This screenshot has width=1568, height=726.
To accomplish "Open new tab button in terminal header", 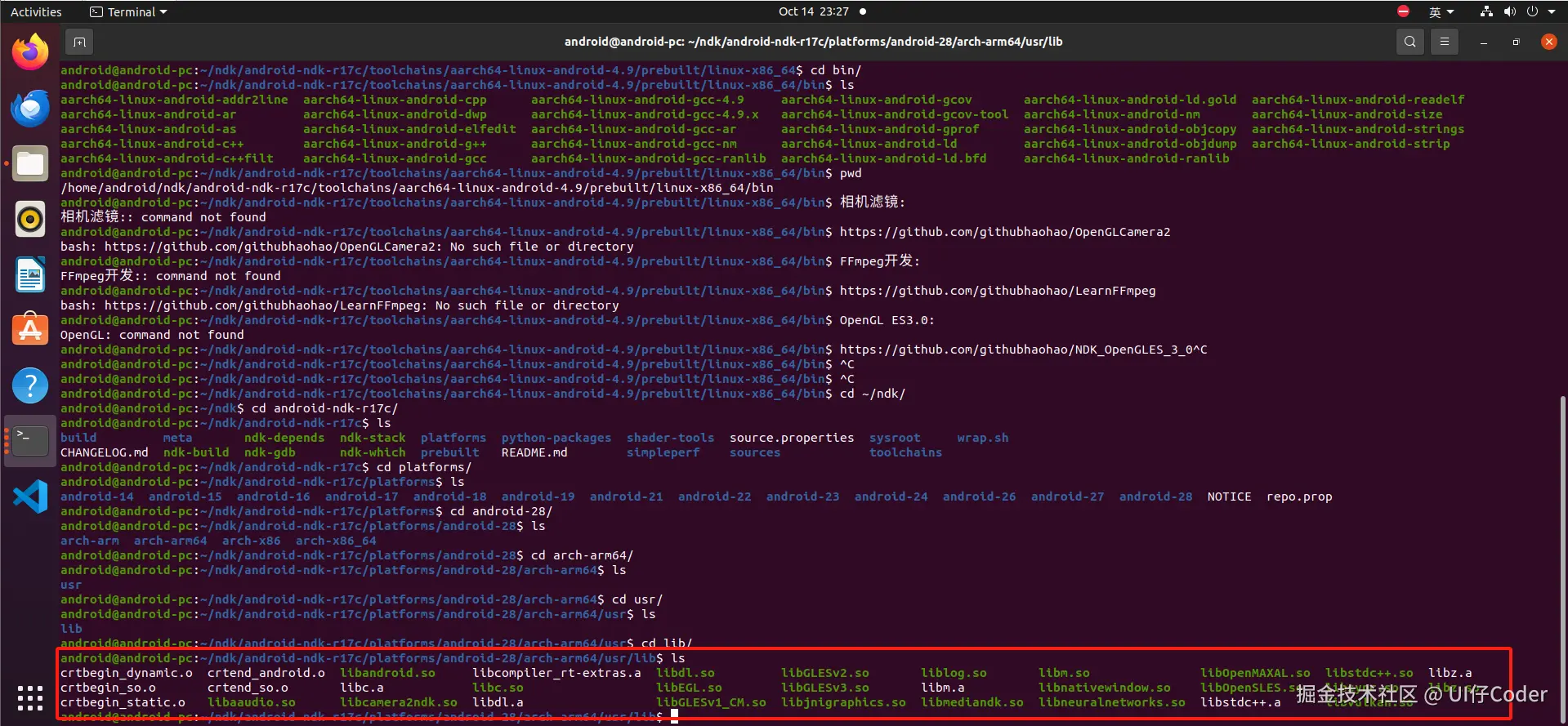I will pos(79,42).
